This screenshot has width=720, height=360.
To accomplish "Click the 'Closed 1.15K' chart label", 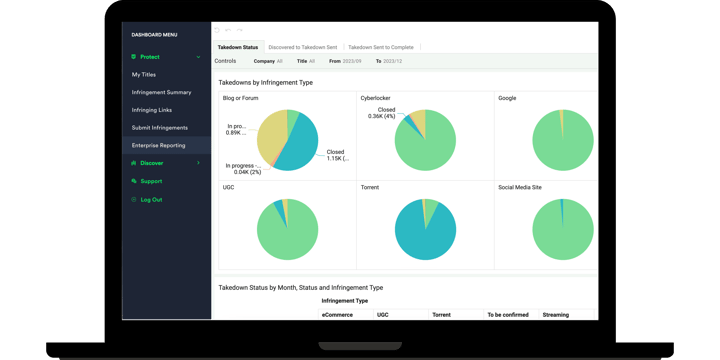I will pyautogui.click(x=338, y=155).
